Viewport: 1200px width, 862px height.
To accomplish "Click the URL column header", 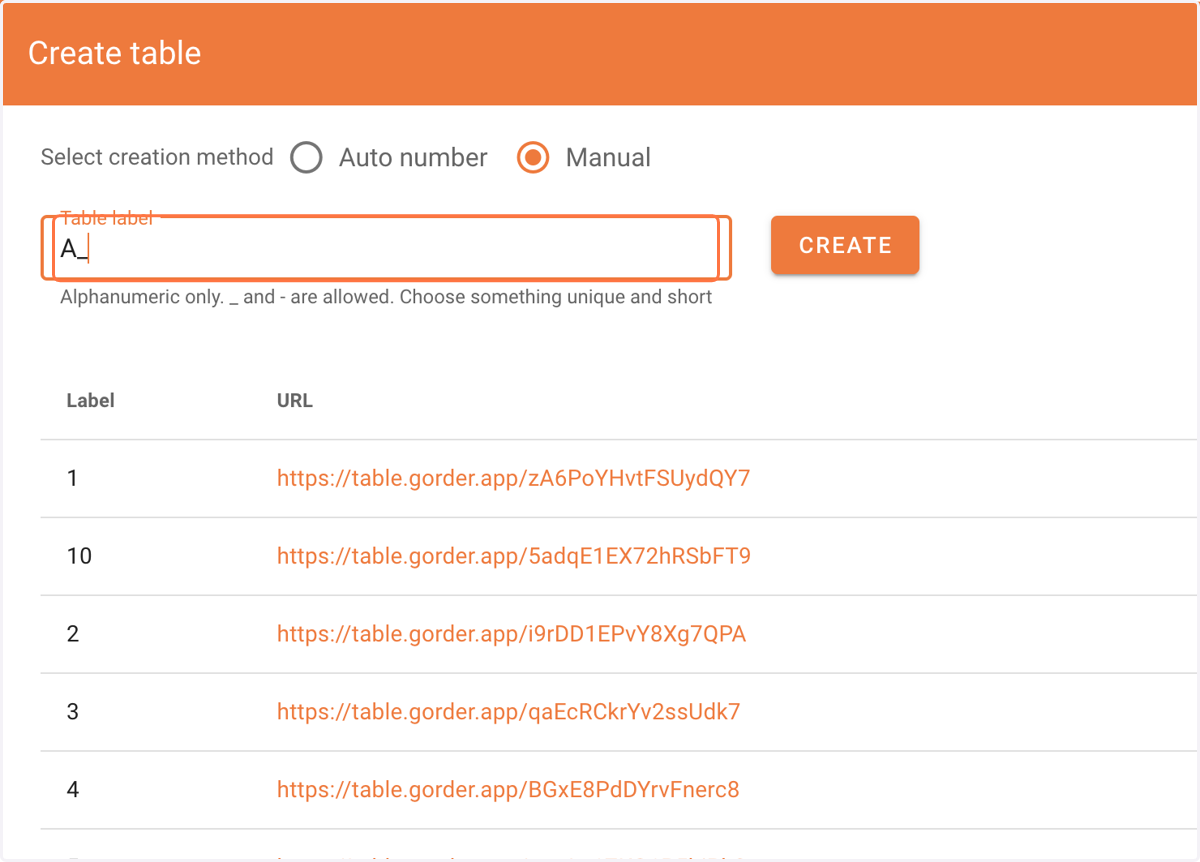I will tap(295, 401).
